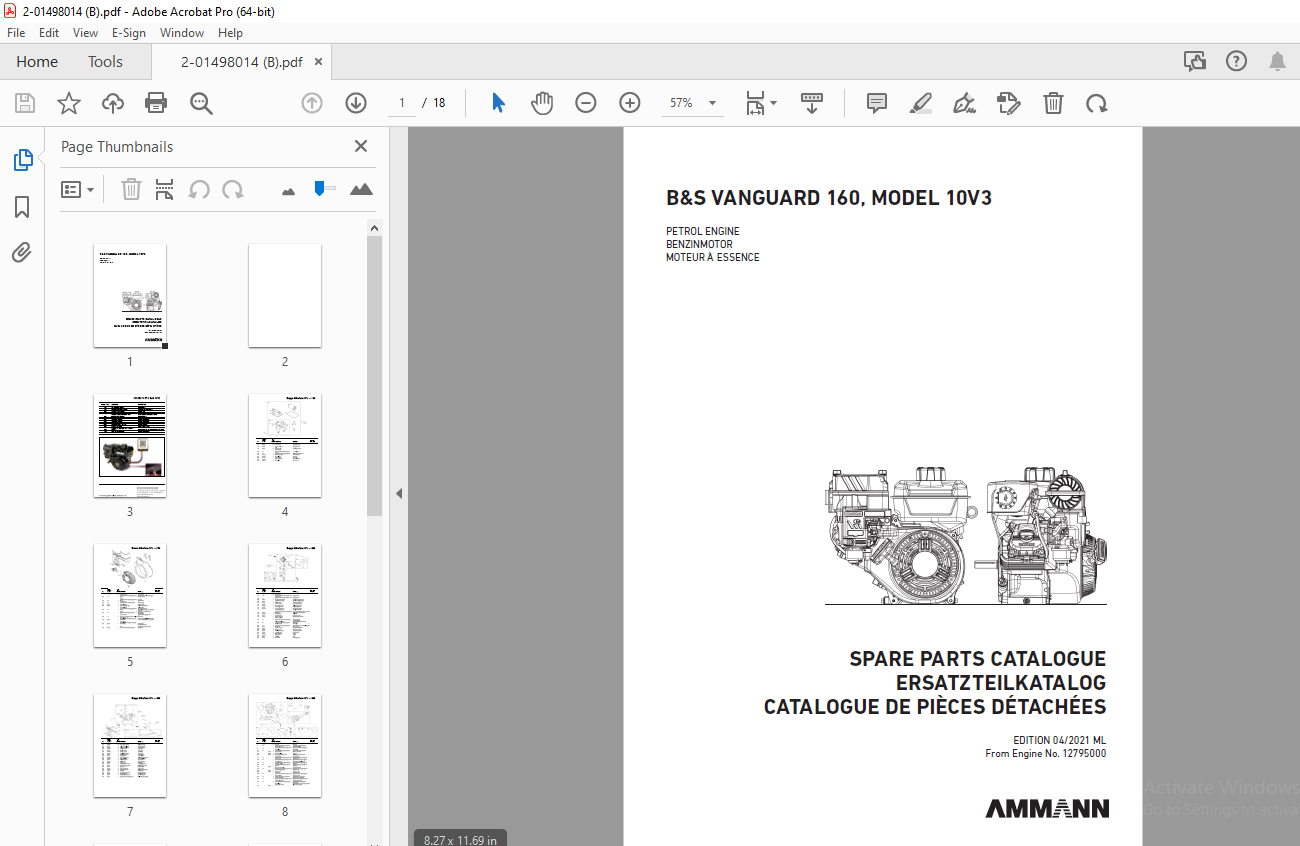Open the Attachments paperclip panel

tap(22, 252)
